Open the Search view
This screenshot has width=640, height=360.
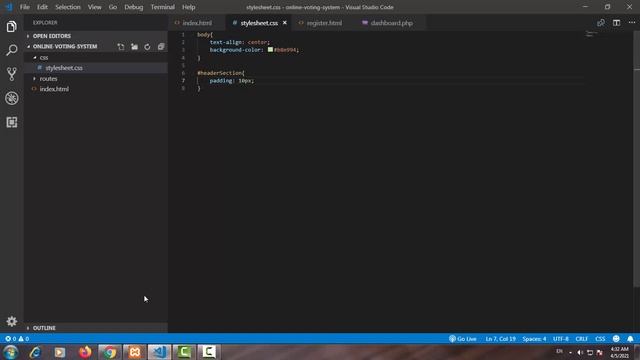pos(11,50)
